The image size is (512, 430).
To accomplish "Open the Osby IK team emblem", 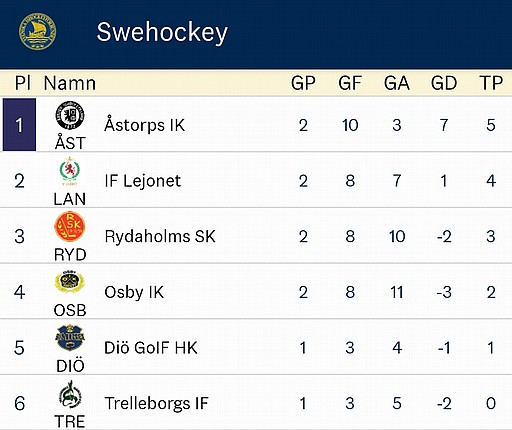I will pyautogui.click(x=70, y=282).
